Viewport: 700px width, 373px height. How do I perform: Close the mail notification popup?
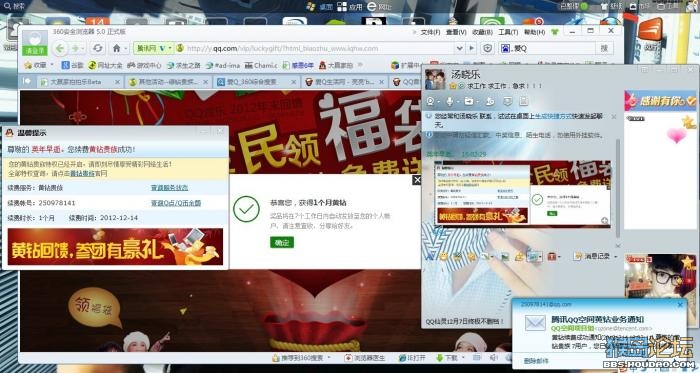pyautogui.click(x=680, y=305)
